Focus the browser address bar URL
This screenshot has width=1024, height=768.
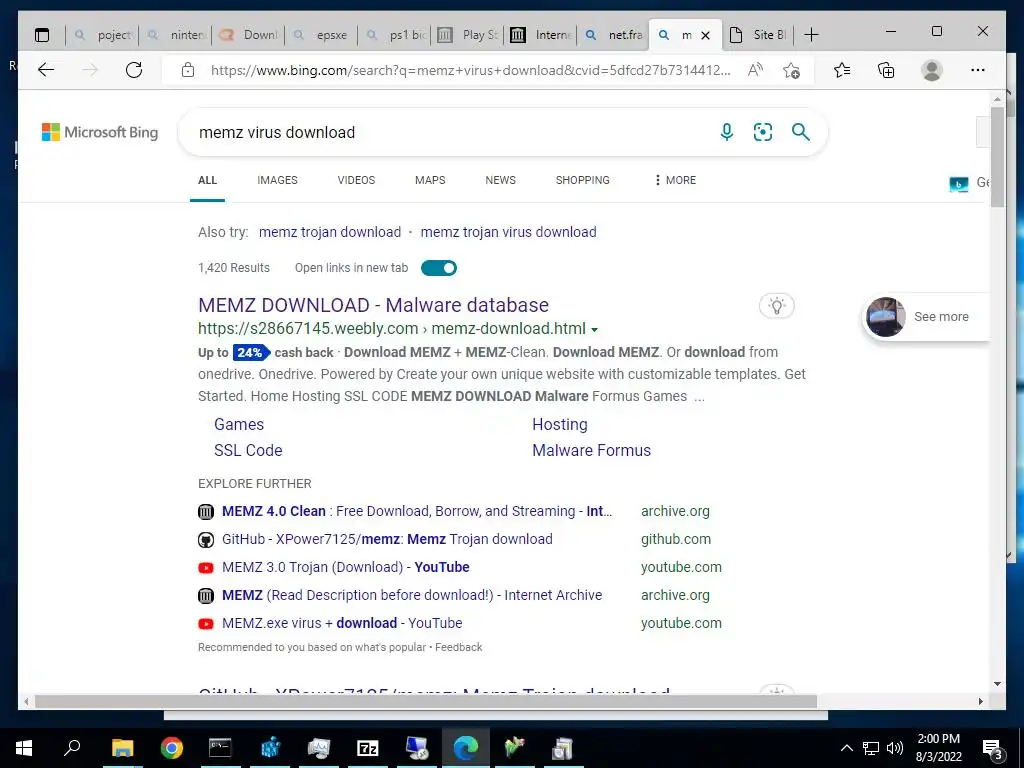[470, 70]
